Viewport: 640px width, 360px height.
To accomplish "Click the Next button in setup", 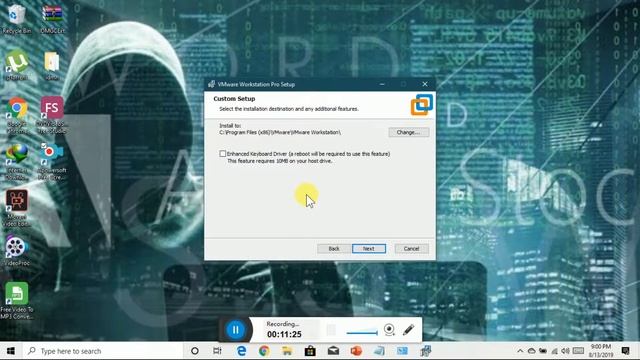I will pyautogui.click(x=369, y=249).
